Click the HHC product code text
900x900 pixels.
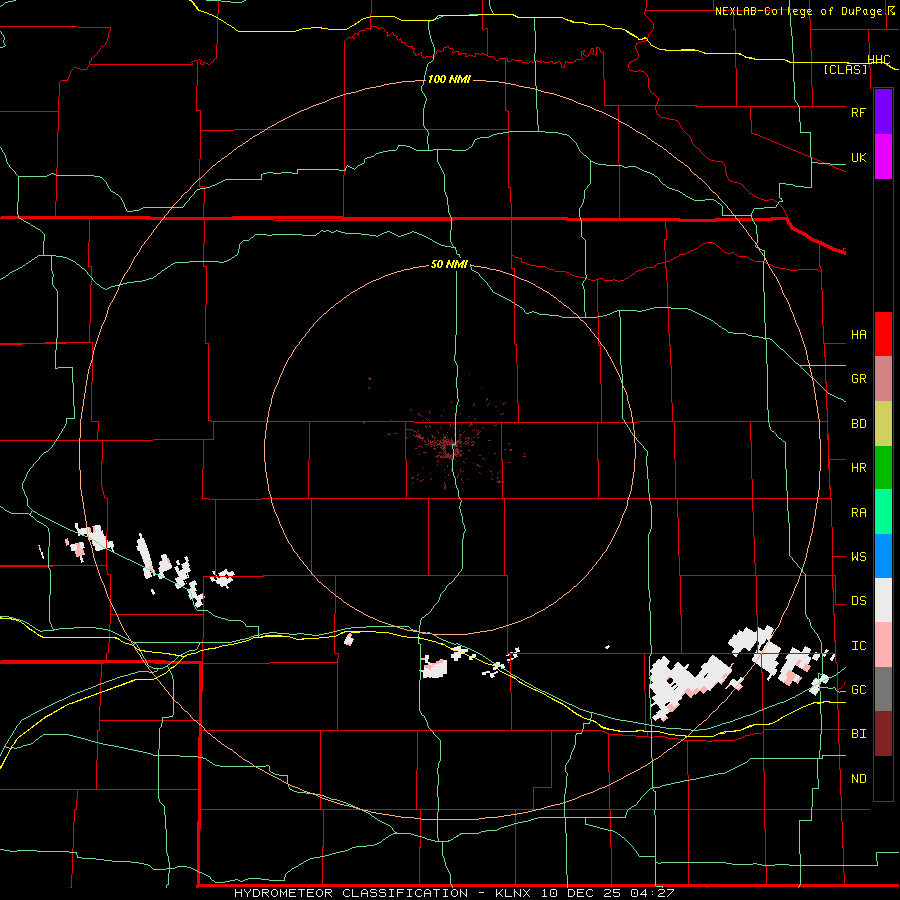878,60
